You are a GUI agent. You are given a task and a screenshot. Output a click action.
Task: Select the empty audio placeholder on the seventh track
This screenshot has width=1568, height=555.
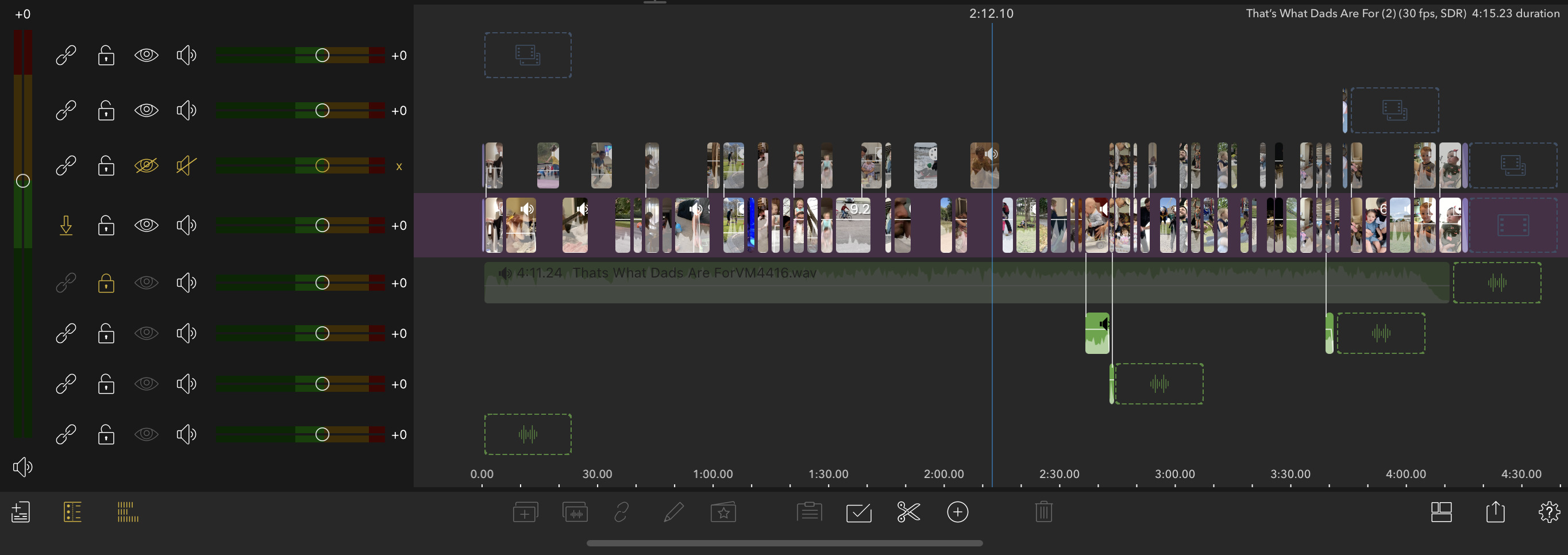pyautogui.click(x=1159, y=384)
